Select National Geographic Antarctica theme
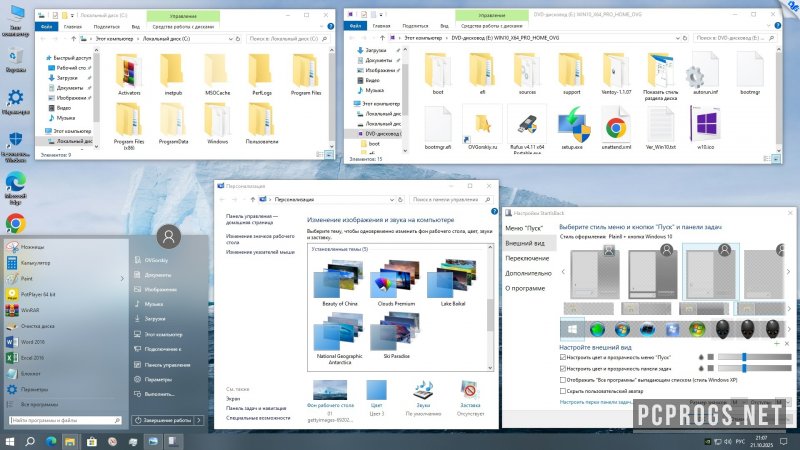 (339, 338)
